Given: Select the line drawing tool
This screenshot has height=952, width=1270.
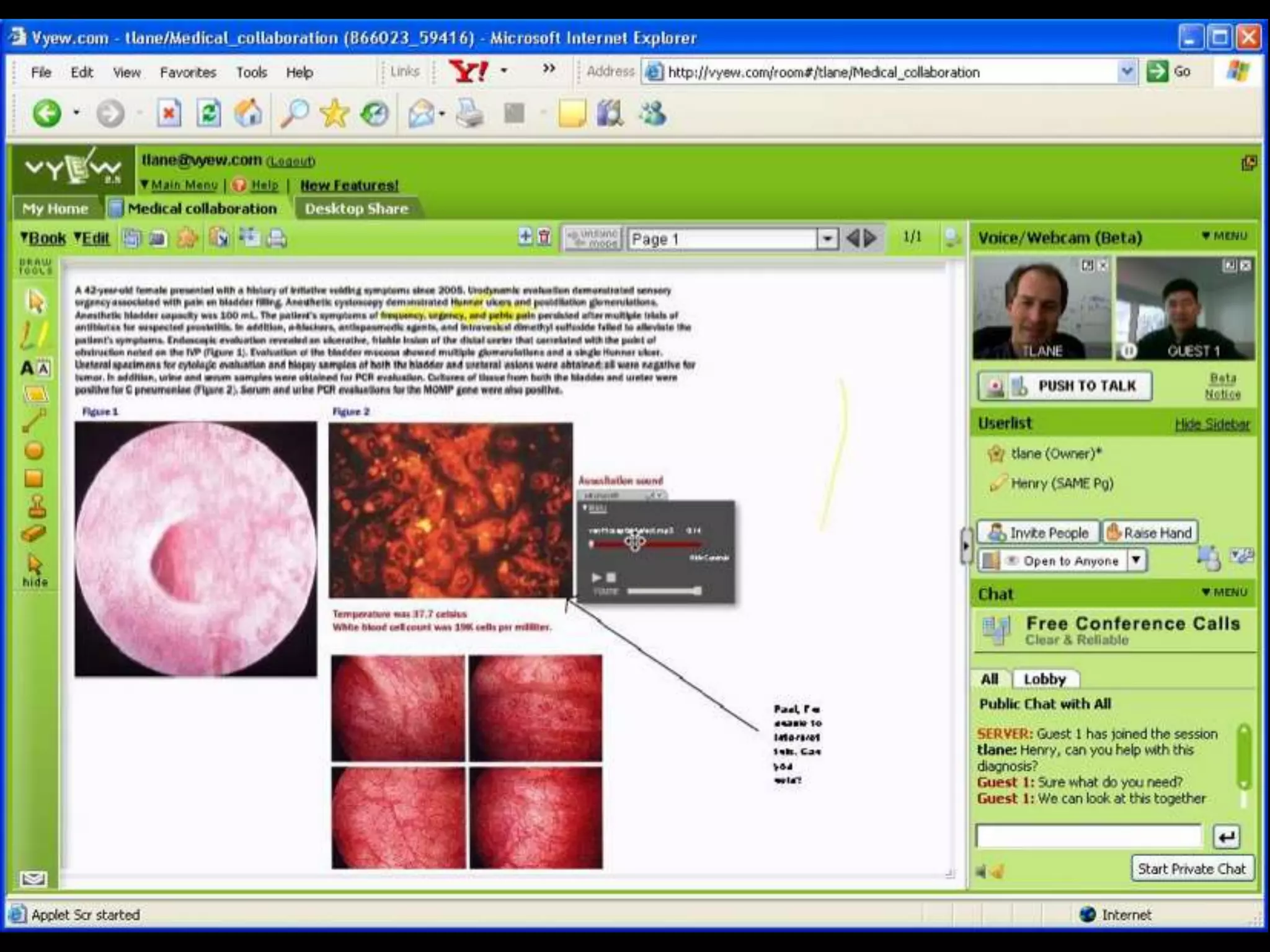Looking at the screenshot, I should click(33, 421).
